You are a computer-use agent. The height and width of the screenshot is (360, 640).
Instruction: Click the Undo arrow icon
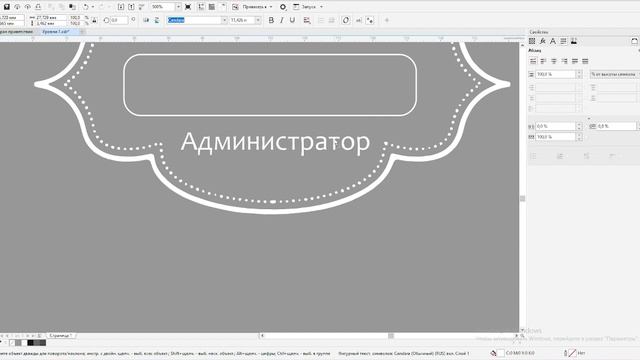(85, 7)
